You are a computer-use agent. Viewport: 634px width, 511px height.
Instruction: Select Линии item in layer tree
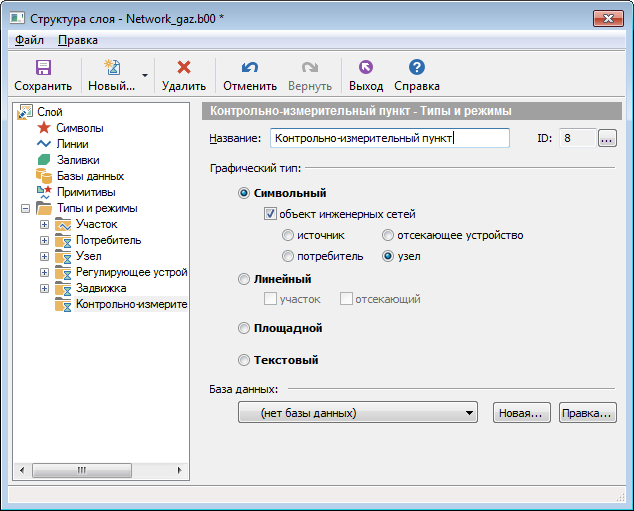pos(74,144)
